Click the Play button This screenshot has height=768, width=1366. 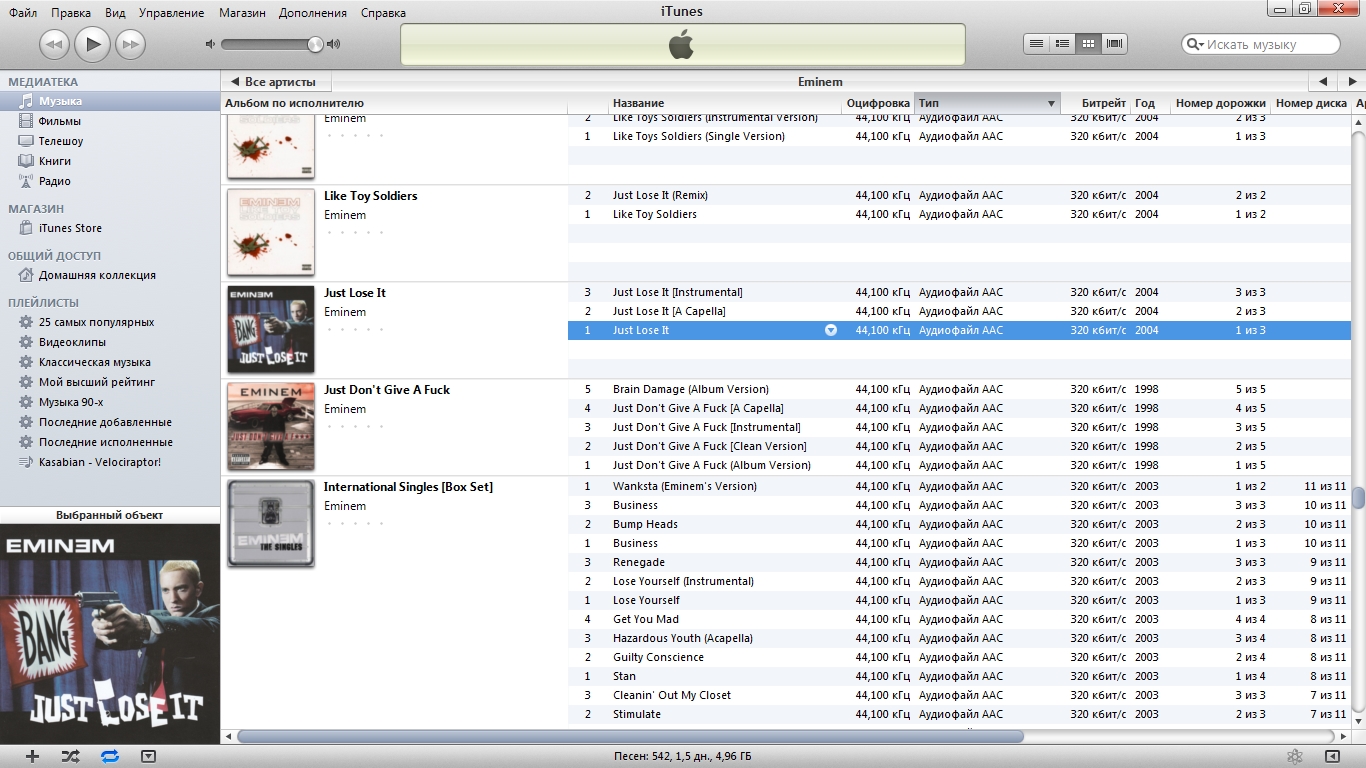pyautogui.click(x=92, y=43)
